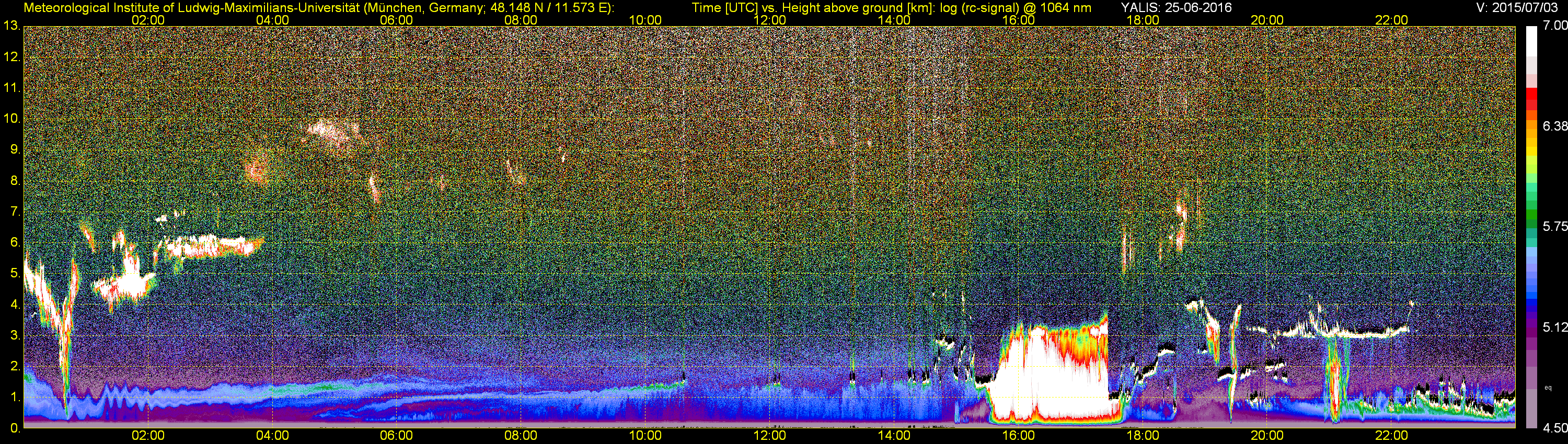Image resolution: width=1568 pixels, height=444 pixels.
Task: Click the 3 km label on the height axis
Action: 15,336
